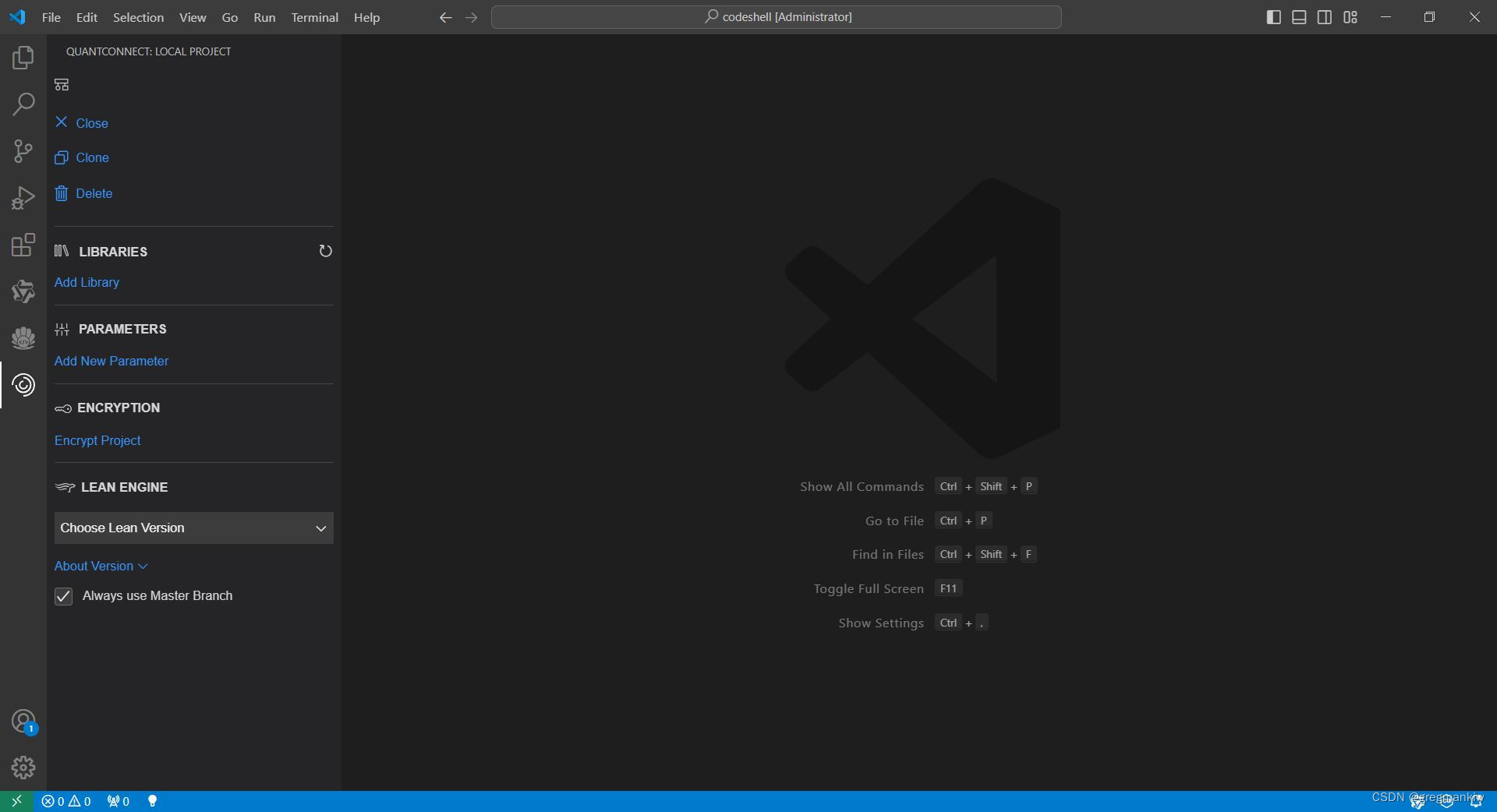Open the CodeShell assistant sidebar icon
Viewport: 1497px width, 812px height.
23,291
